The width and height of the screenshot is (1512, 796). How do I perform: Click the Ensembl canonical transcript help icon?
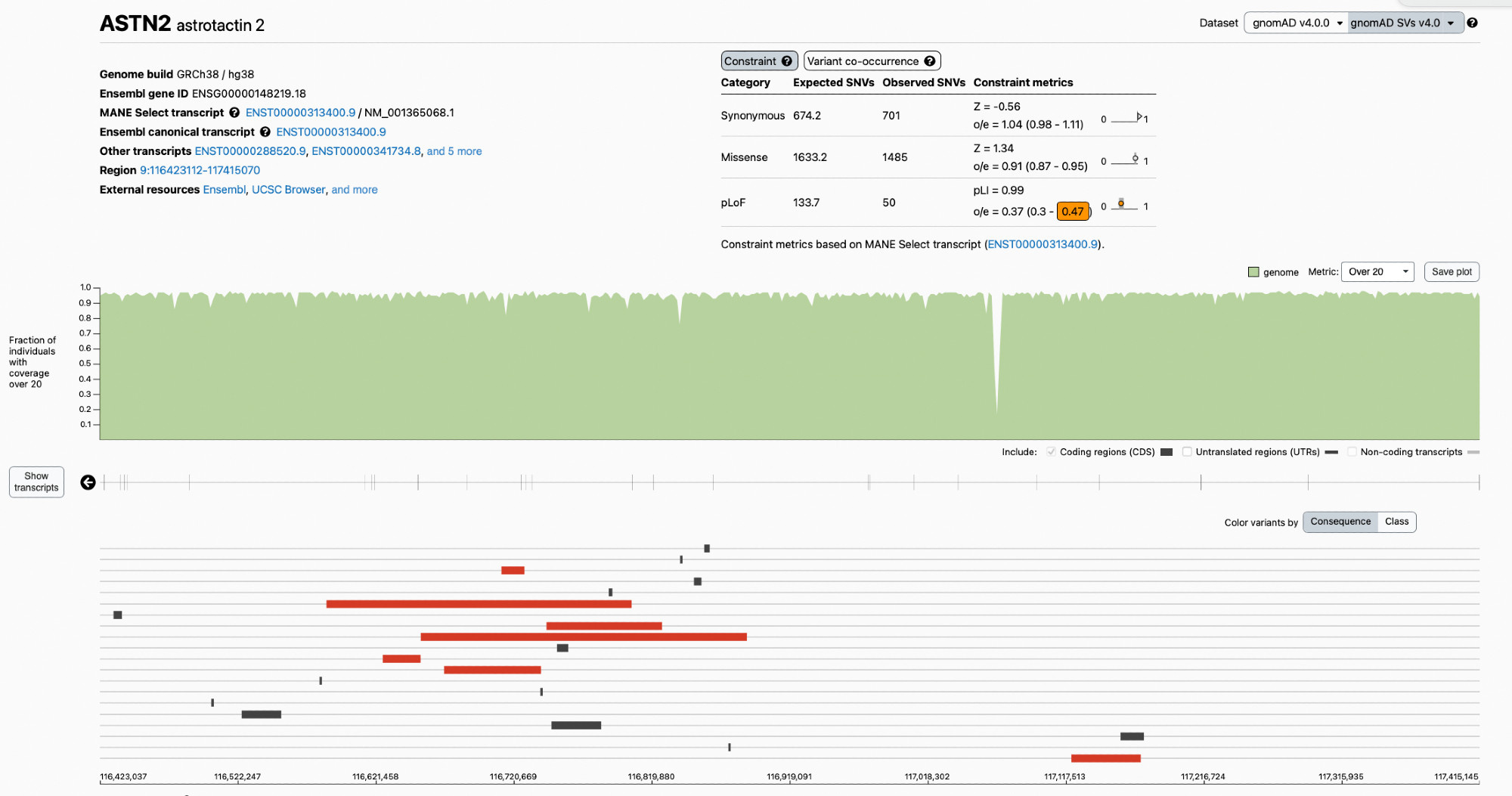coord(265,132)
